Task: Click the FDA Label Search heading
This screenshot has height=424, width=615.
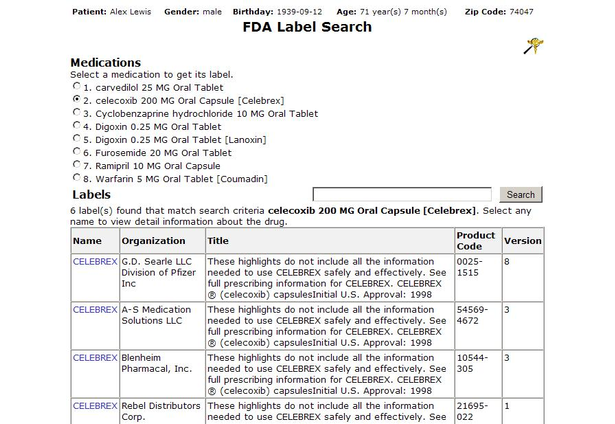Action: pyautogui.click(x=307, y=27)
